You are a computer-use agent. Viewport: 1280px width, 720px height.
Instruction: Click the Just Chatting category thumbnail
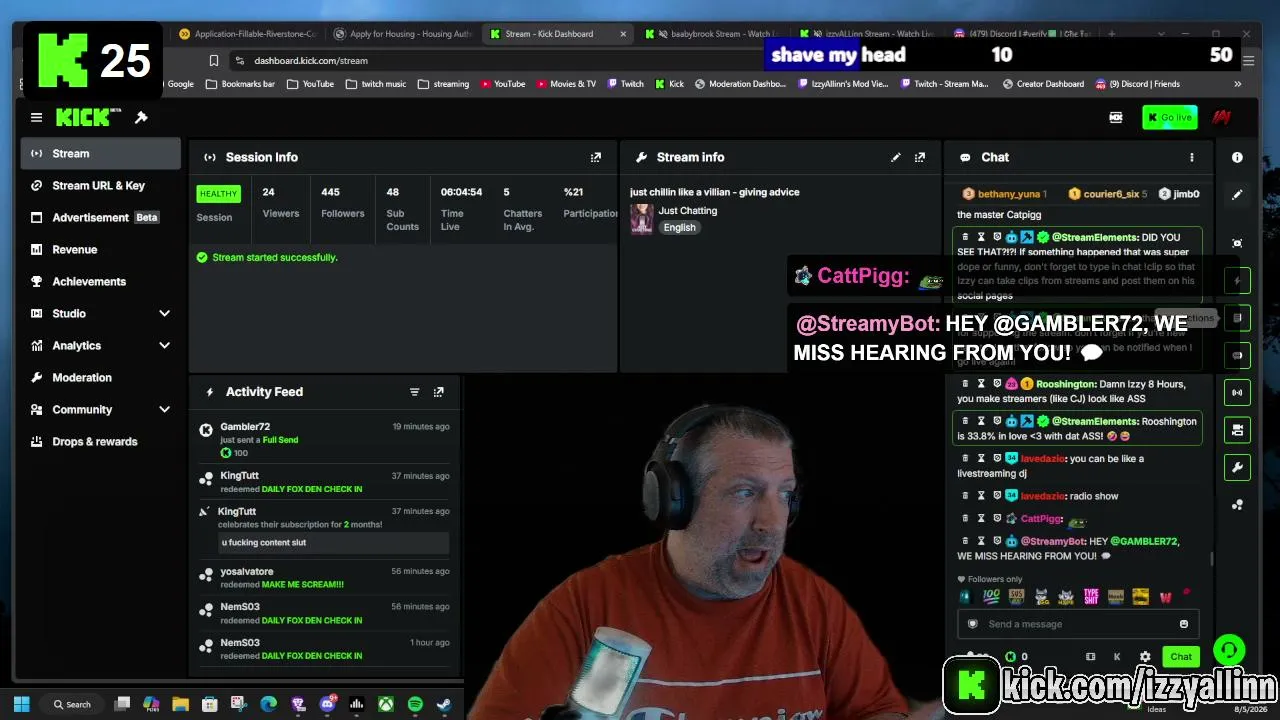pos(642,218)
